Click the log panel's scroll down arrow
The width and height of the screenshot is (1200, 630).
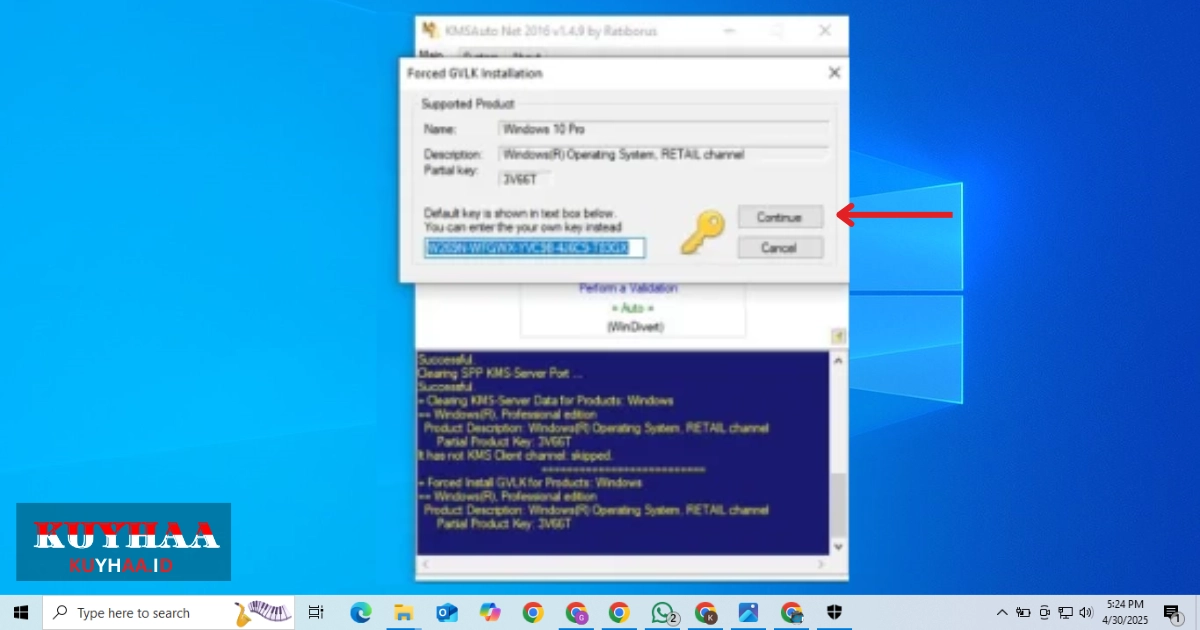point(838,547)
